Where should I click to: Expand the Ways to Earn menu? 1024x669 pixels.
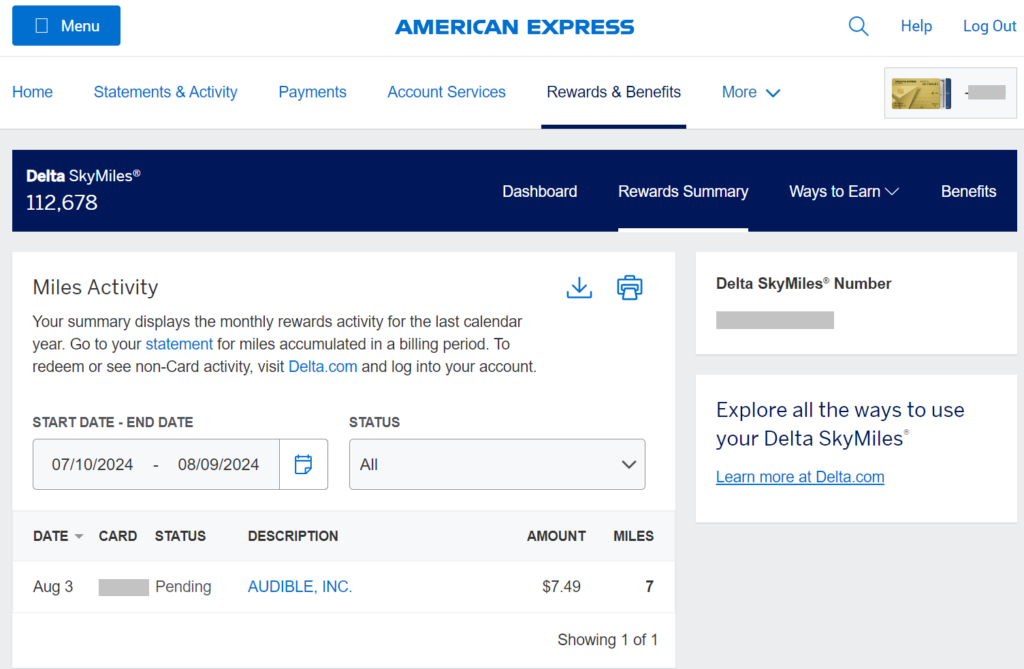(x=843, y=191)
